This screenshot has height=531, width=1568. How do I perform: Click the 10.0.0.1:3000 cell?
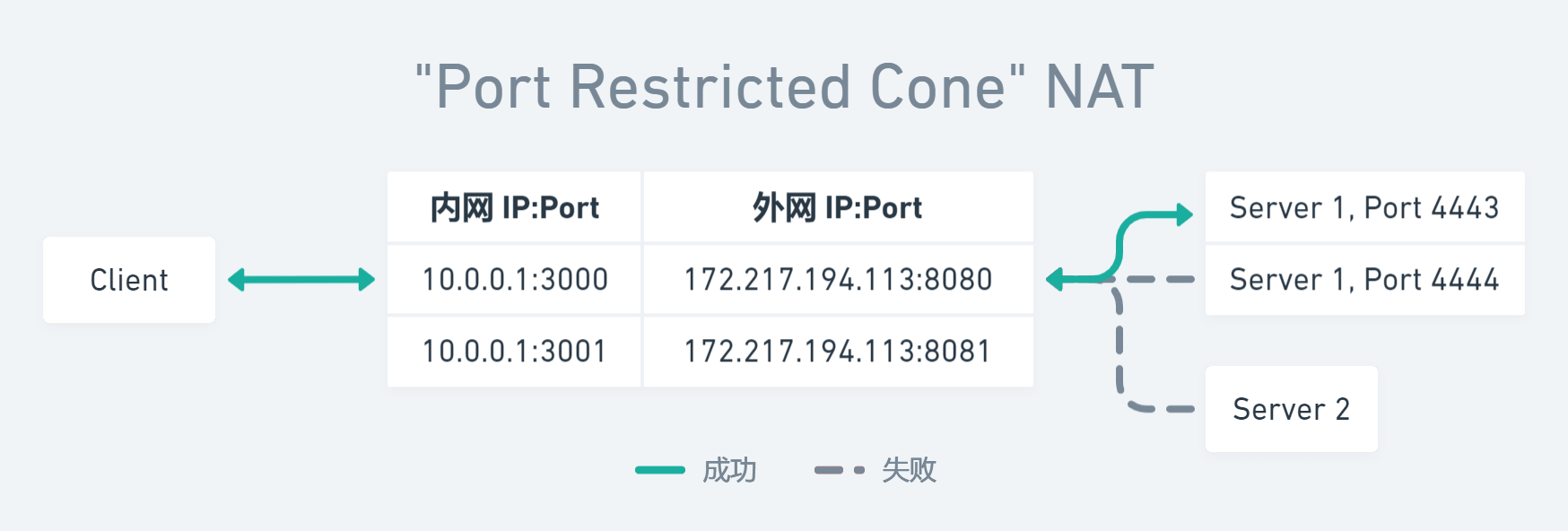point(514,280)
